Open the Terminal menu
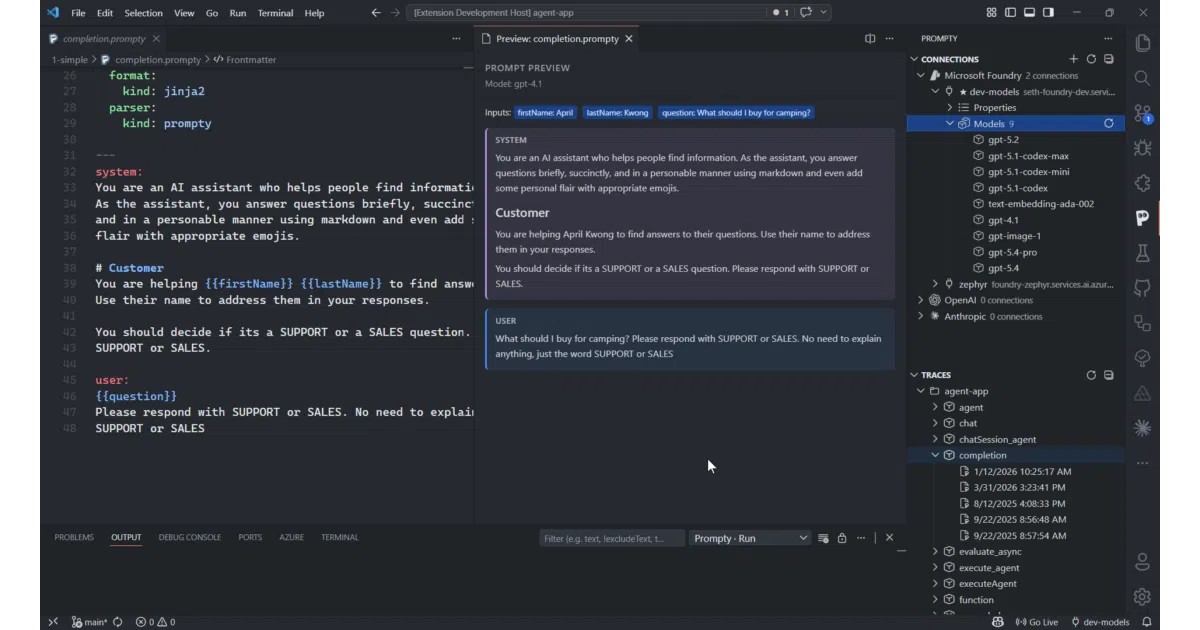Image resolution: width=1200 pixels, height=630 pixels. click(275, 13)
